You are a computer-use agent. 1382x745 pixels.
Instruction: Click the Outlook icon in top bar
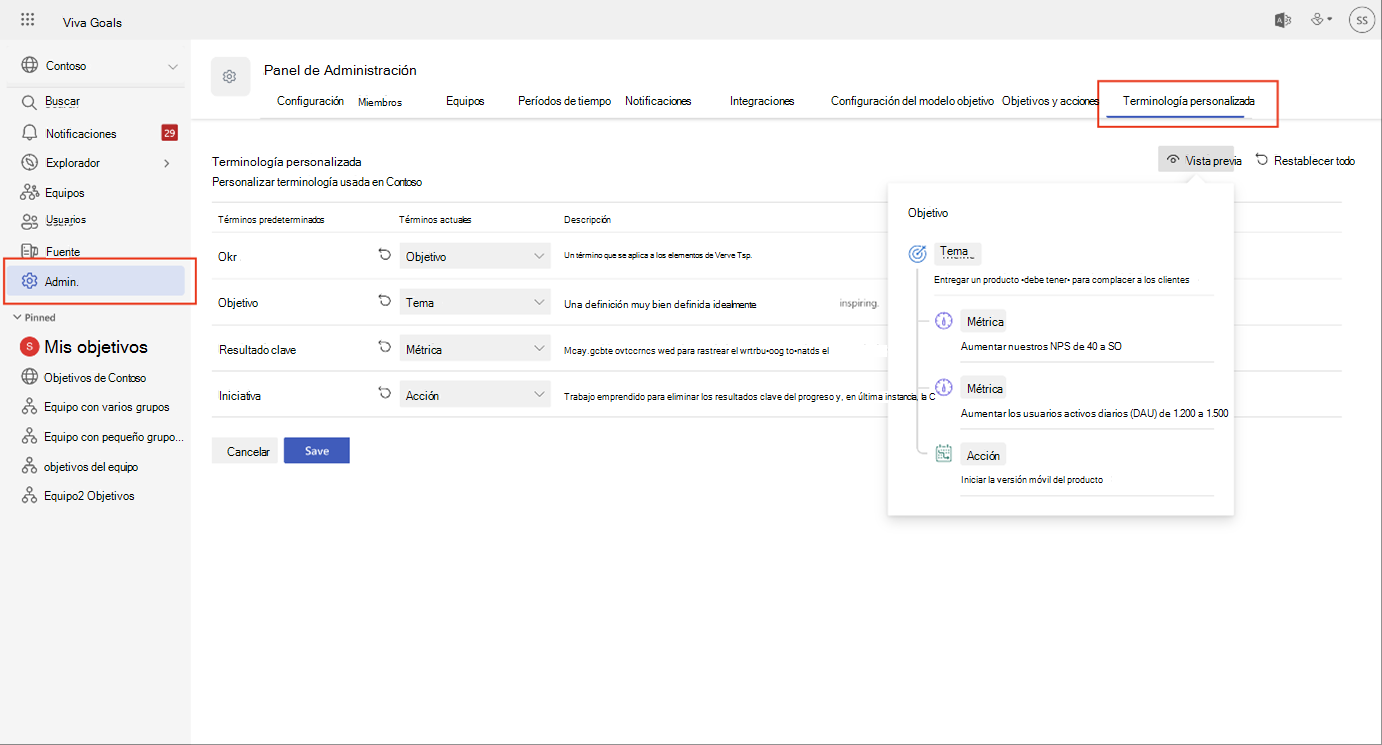point(1281,20)
